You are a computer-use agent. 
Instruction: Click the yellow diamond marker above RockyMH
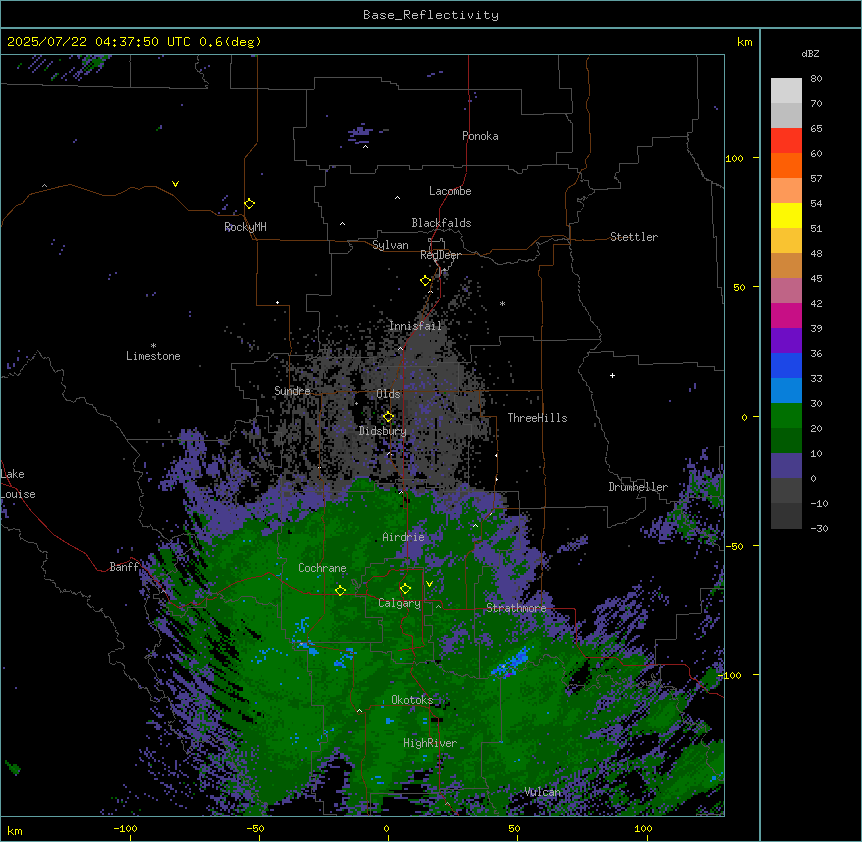tap(250, 204)
